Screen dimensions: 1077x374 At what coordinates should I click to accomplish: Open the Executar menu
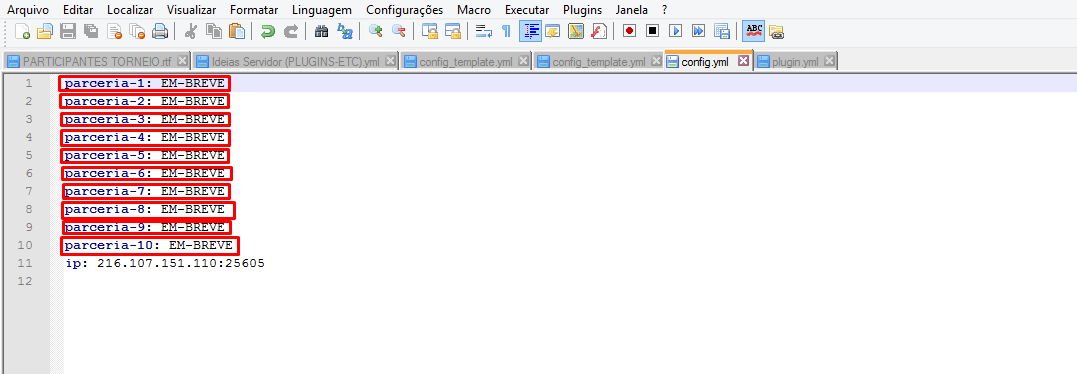[527, 10]
